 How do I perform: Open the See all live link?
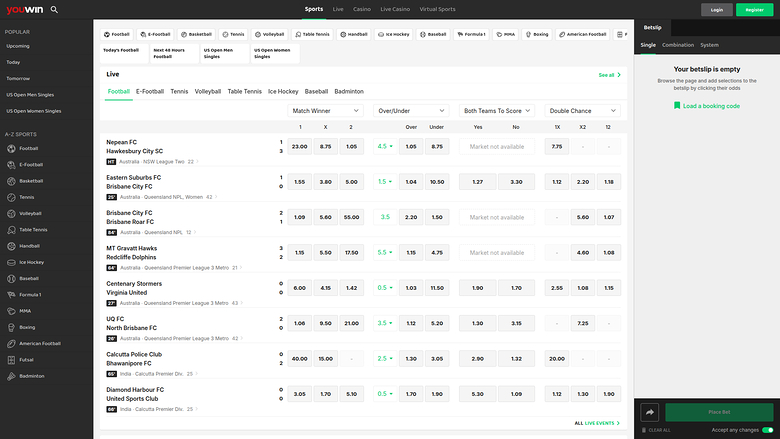tap(609, 75)
